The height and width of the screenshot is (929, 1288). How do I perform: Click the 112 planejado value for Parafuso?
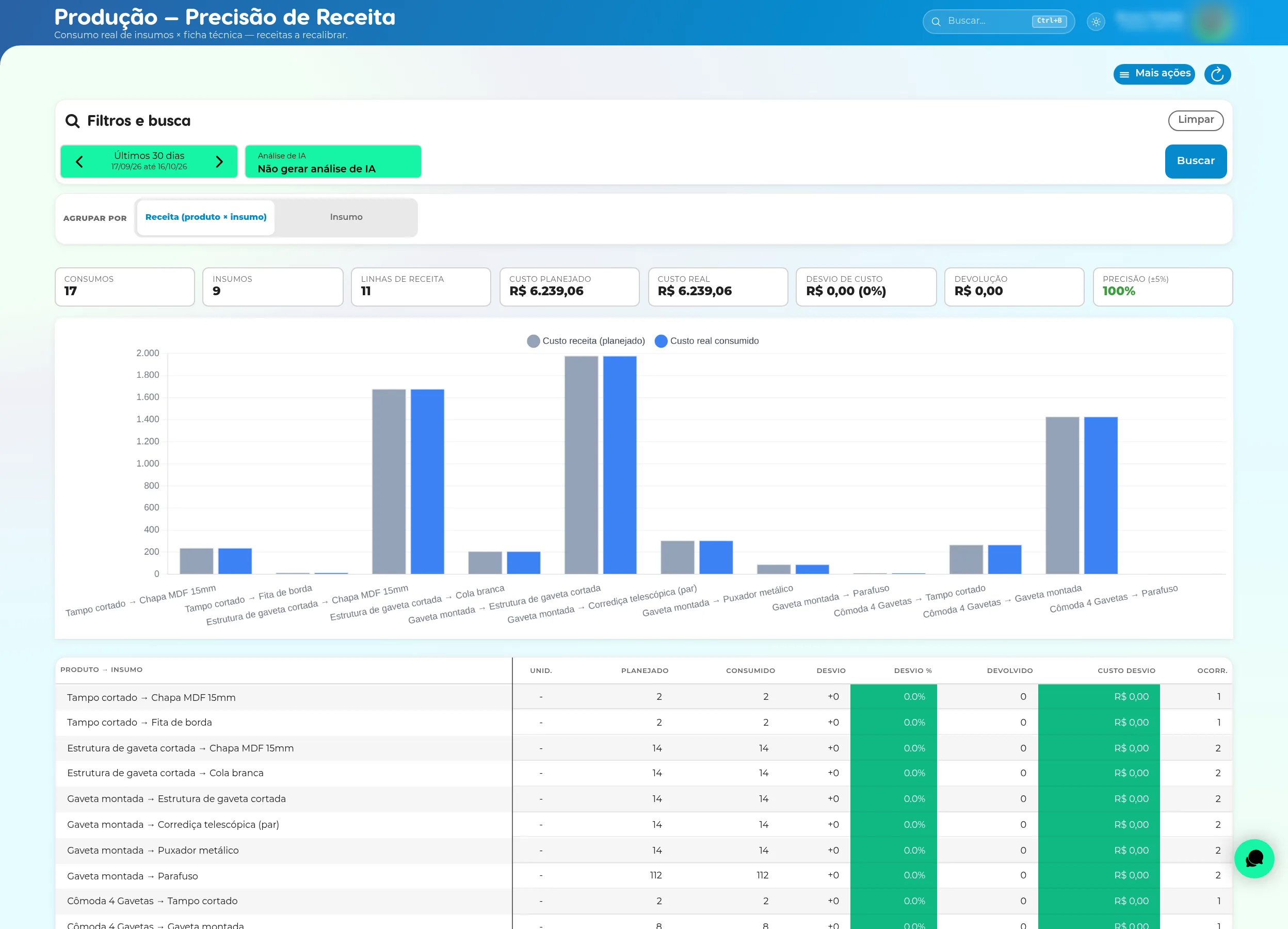(x=656, y=875)
